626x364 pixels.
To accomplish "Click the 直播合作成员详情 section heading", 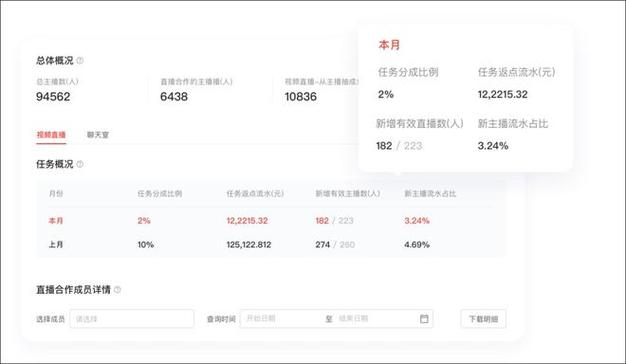I will [73, 290].
